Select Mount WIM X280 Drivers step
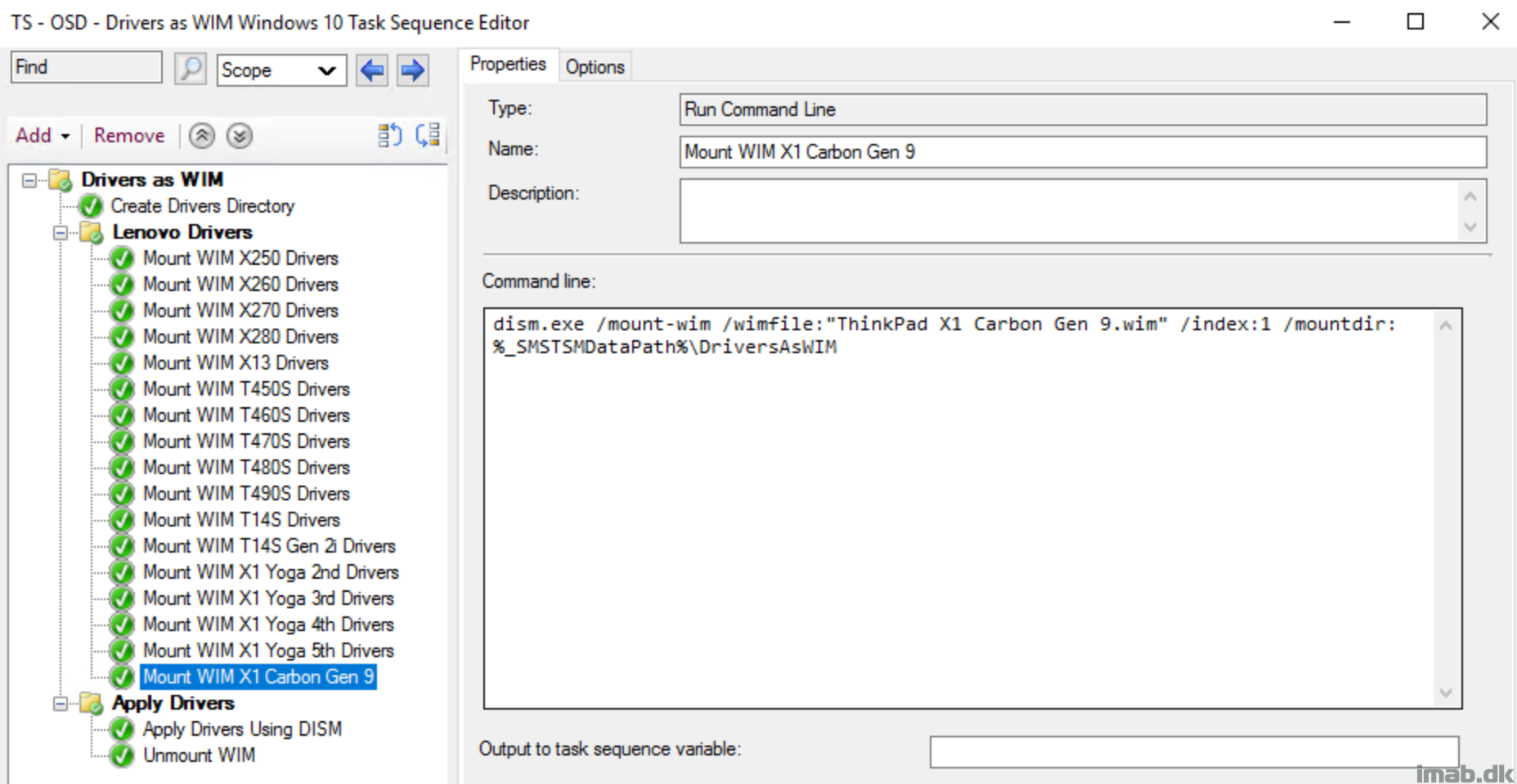Image resolution: width=1517 pixels, height=784 pixels. pos(240,337)
